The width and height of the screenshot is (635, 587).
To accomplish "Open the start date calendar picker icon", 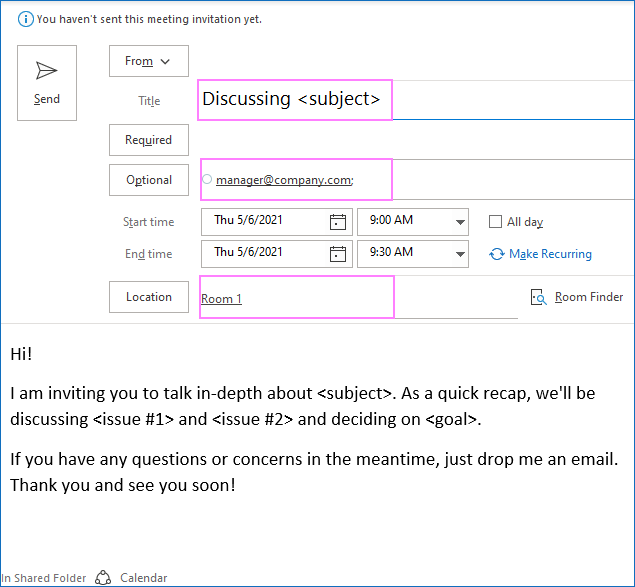I will tap(338, 222).
